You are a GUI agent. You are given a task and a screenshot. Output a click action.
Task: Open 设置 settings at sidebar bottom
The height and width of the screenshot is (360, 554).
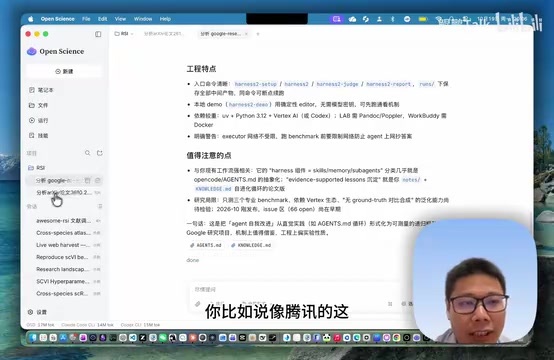click(x=37, y=312)
